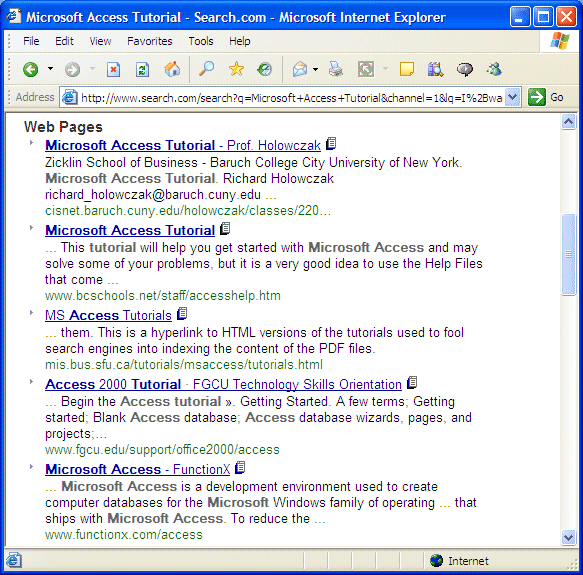Go to the Home page icon

point(172,69)
